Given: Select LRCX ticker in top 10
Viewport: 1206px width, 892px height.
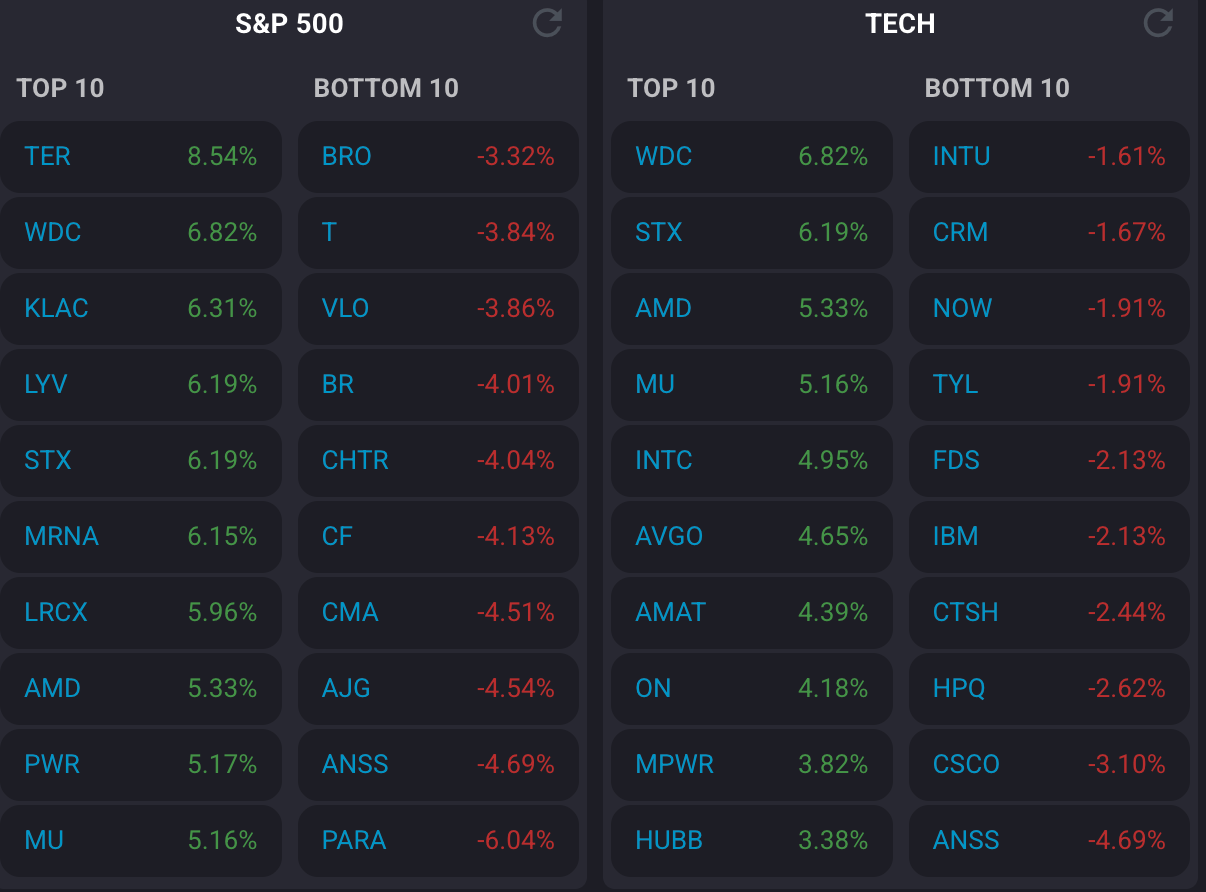Looking at the screenshot, I should pos(57,613).
